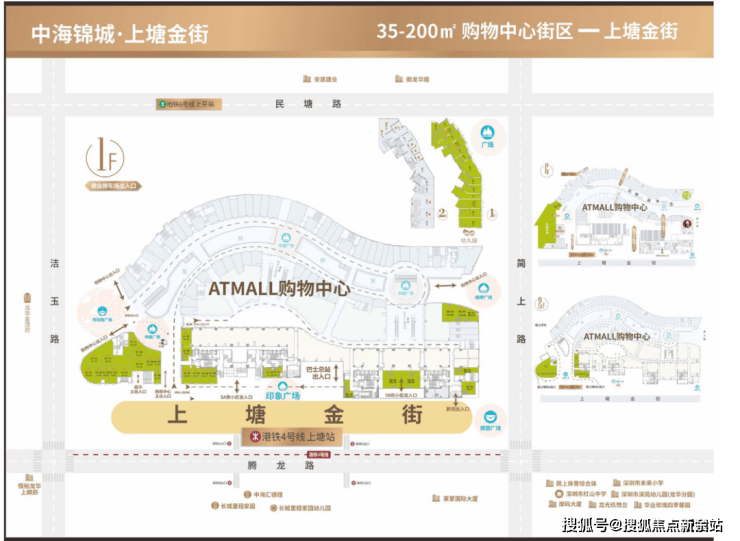This screenshot has width=740, height=541.
Task: Click the 简上路 road label
Action: click(x=521, y=301)
